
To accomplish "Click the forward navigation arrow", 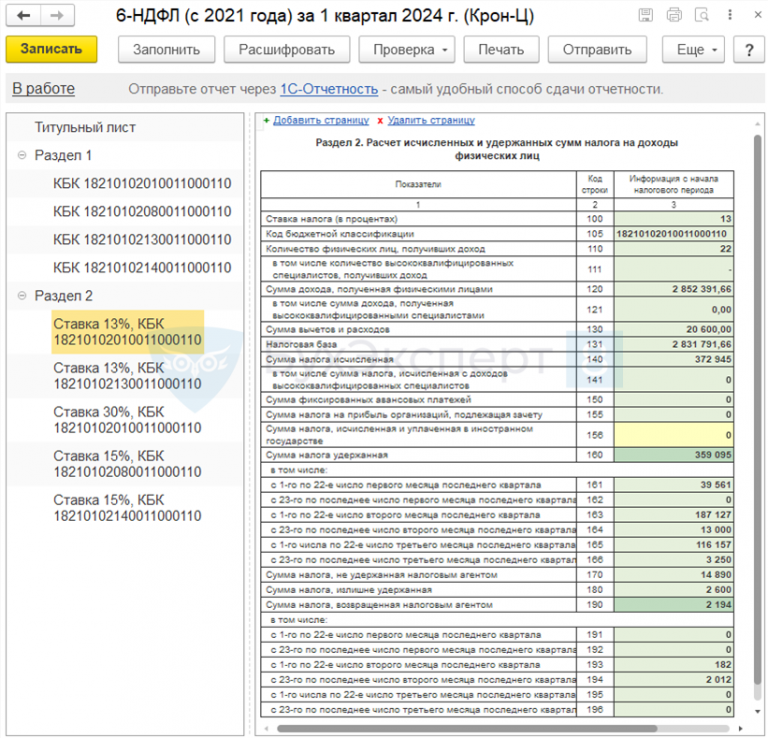I will pyautogui.click(x=58, y=16).
